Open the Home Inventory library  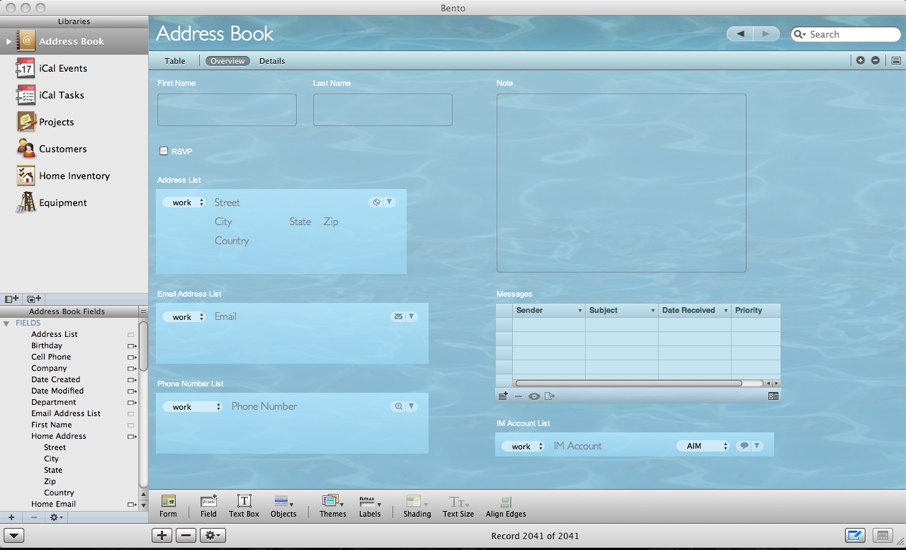pyautogui.click(x=74, y=176)
